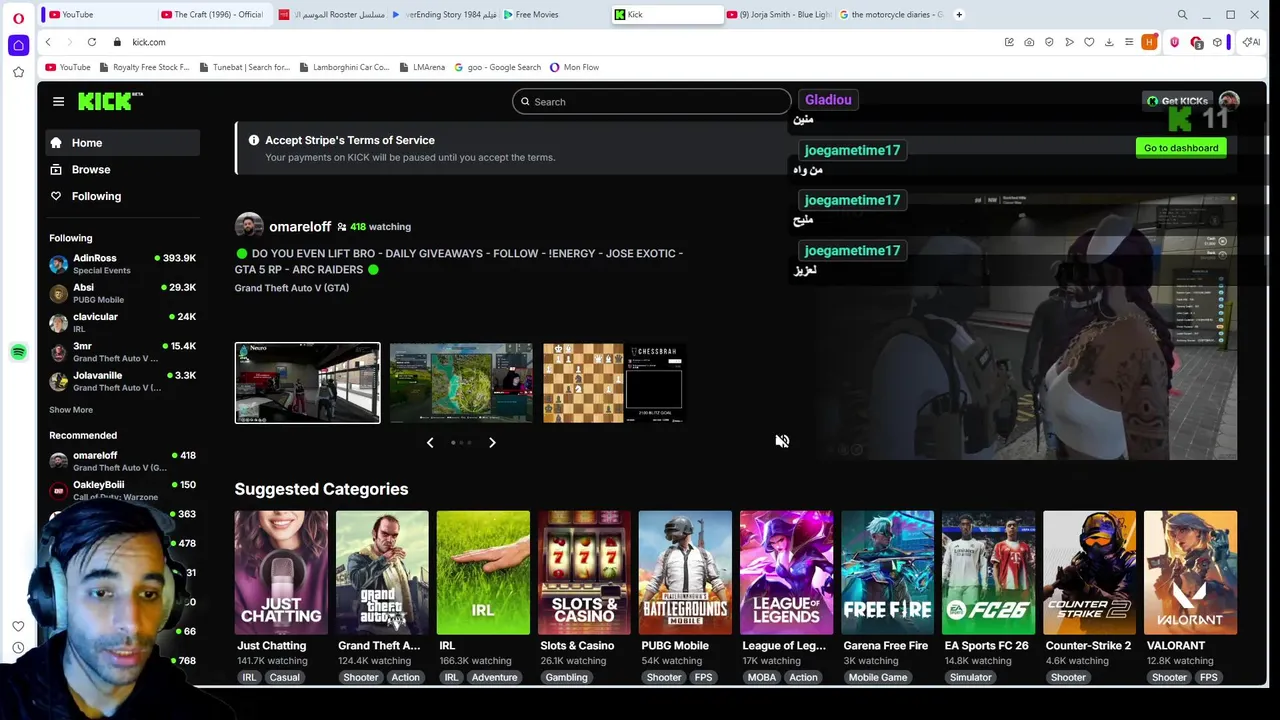Open clavicular channel in Following

point(122,322)
